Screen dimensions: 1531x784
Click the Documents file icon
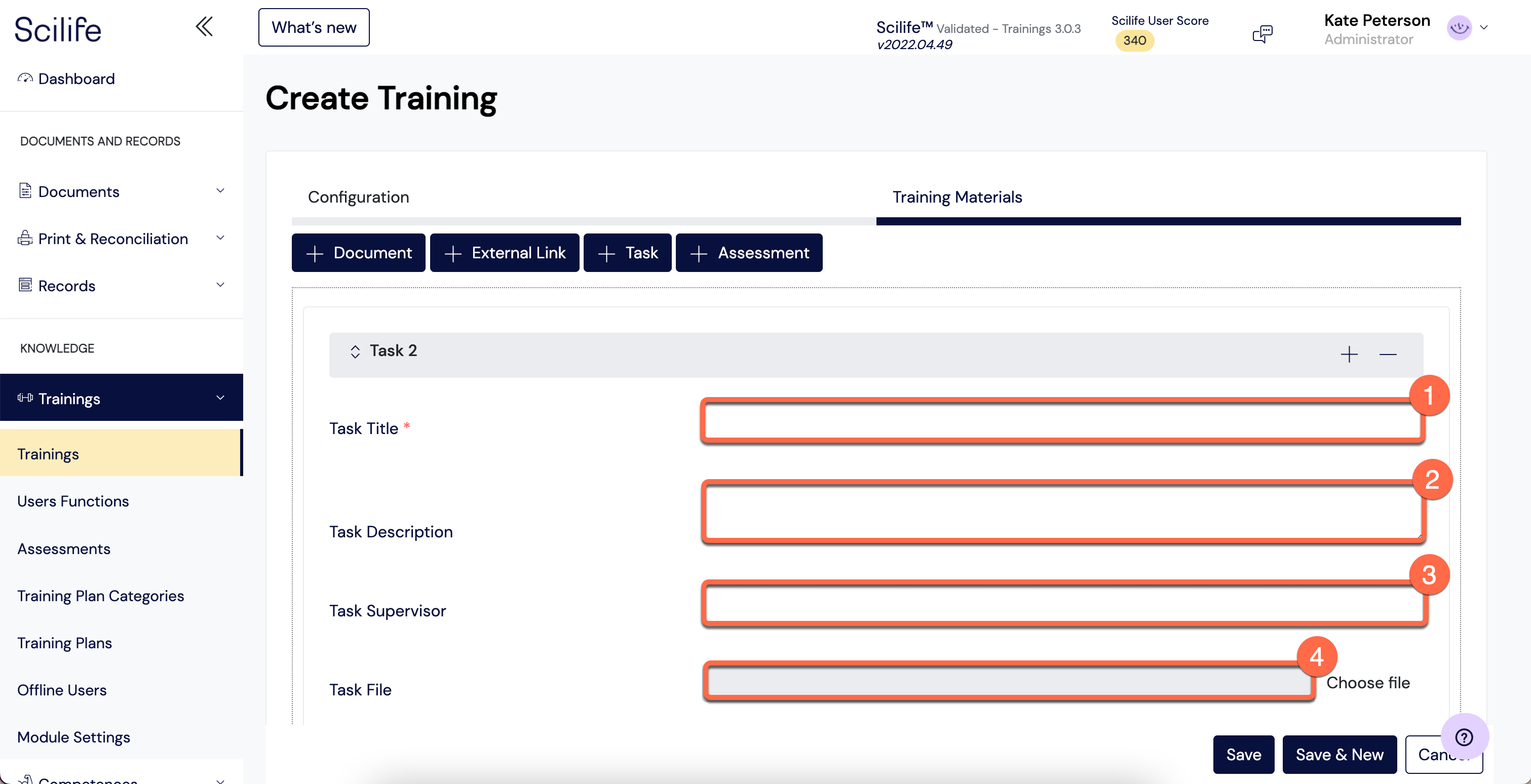pos(25,190)
